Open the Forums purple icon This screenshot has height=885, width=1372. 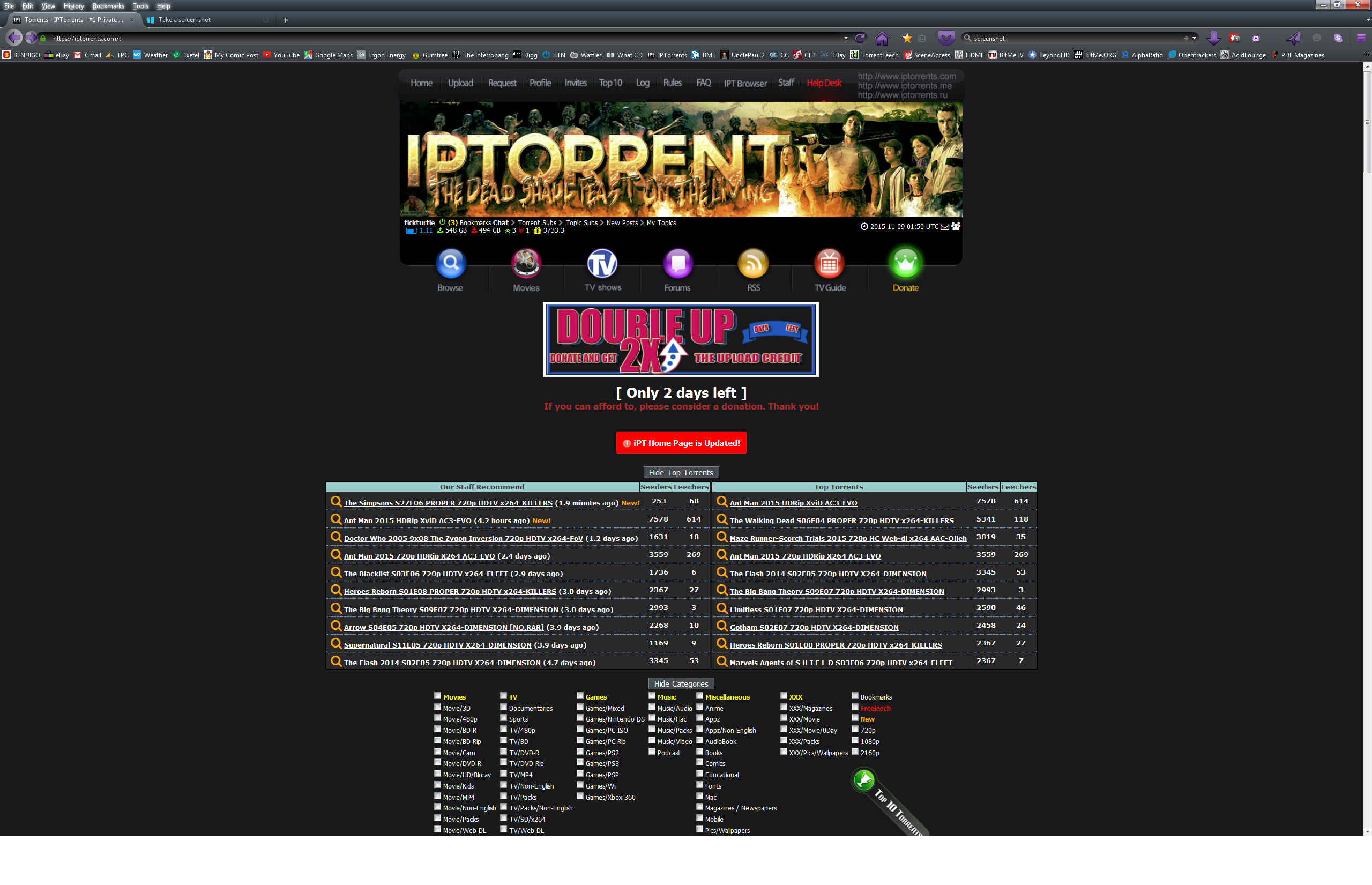click(678, 264)
